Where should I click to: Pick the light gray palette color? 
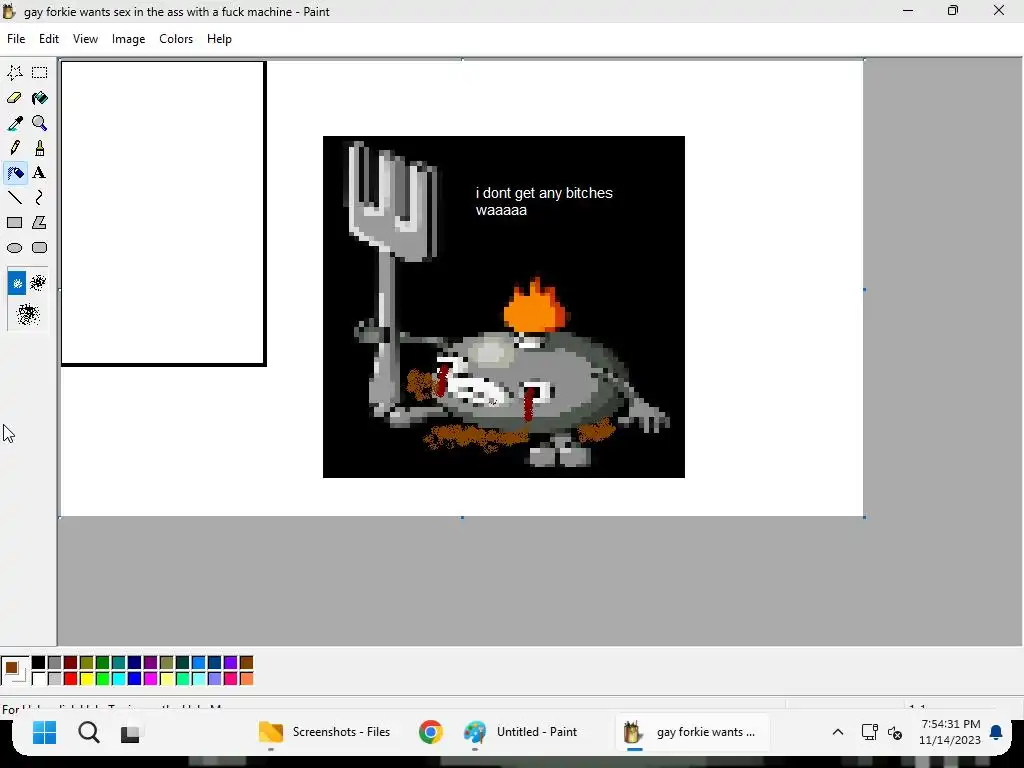click(x=55, y=679)
